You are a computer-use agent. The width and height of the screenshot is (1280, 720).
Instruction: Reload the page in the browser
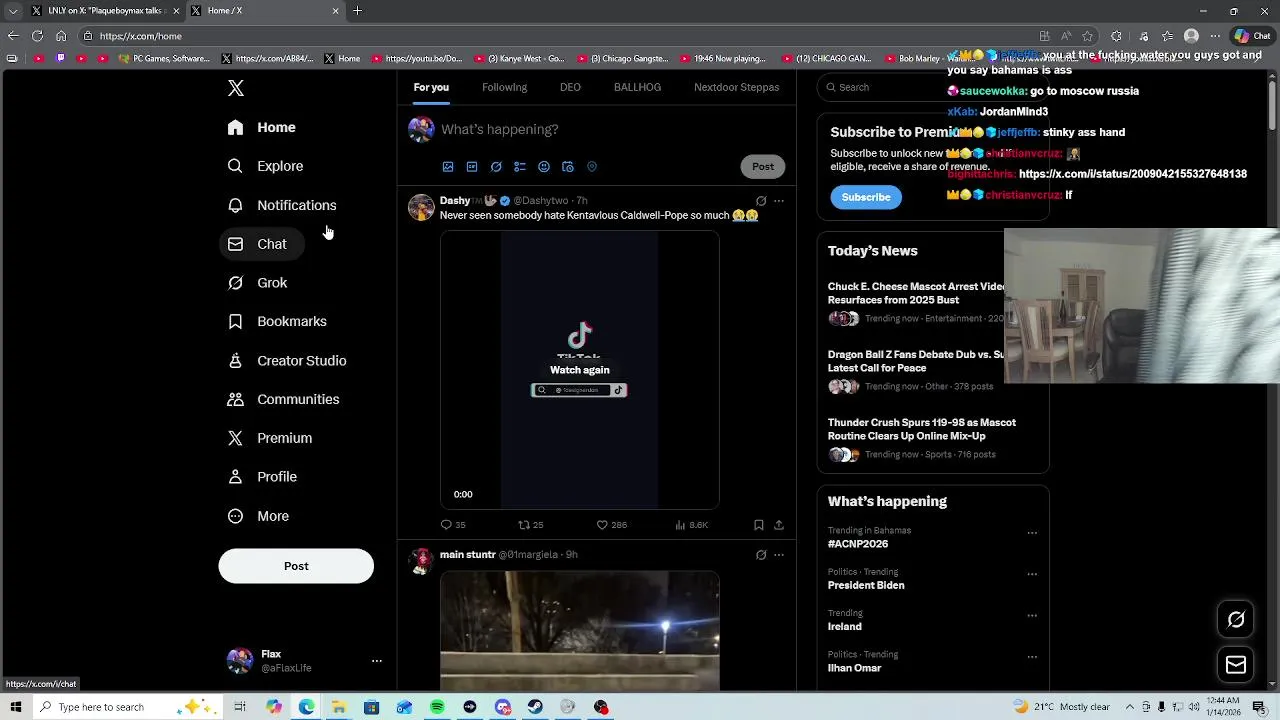[x=37, y=36]
